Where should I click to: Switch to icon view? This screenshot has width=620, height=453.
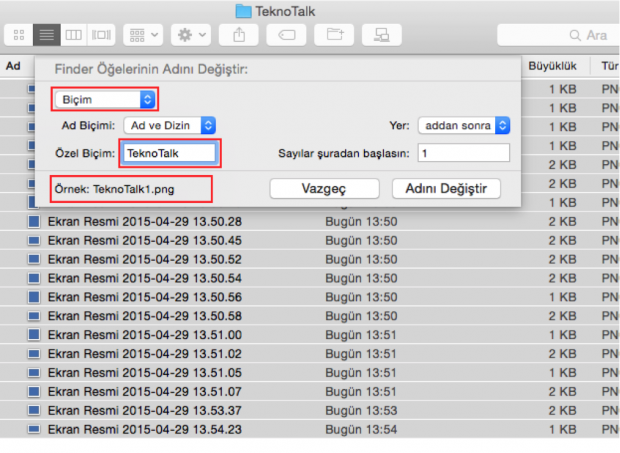(x=19, y=35)
